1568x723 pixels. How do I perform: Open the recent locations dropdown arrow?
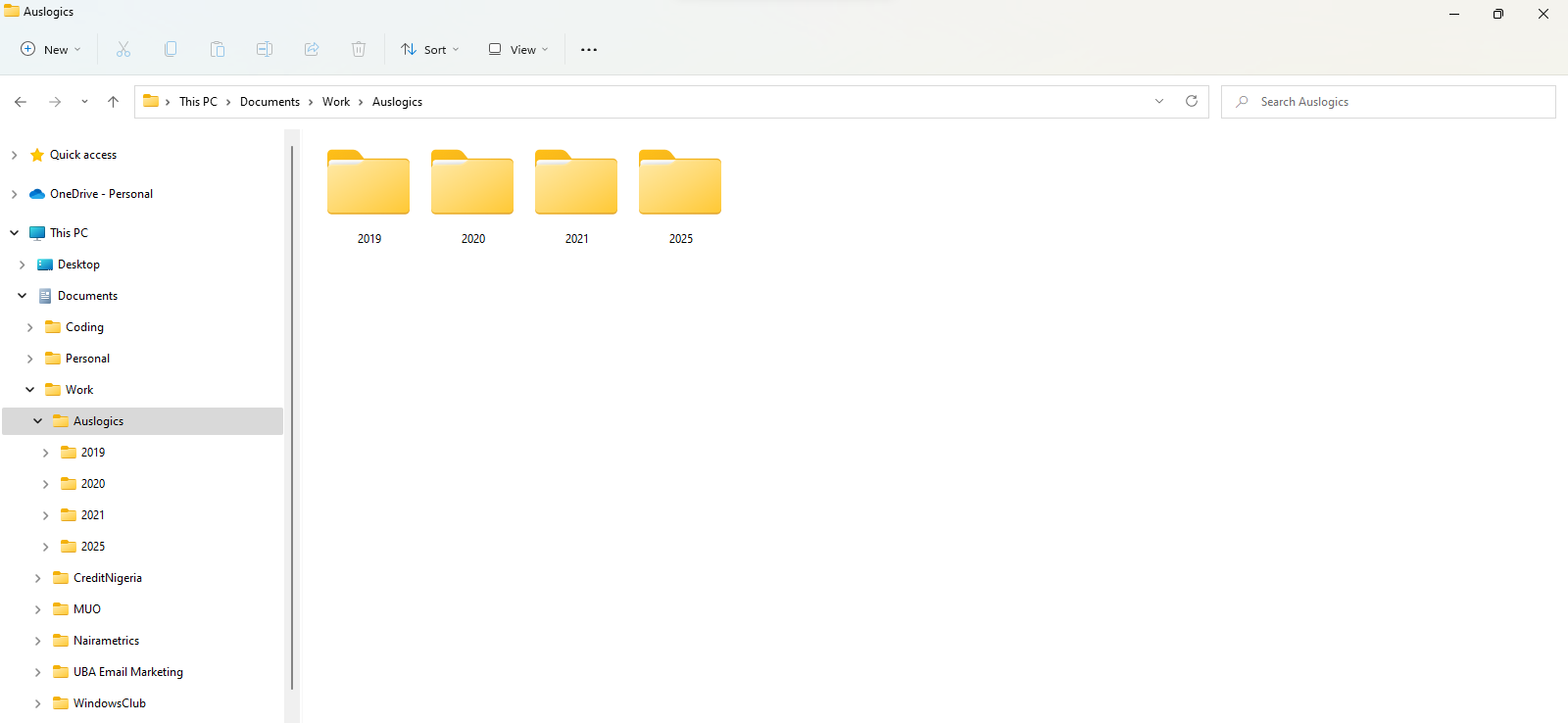84,102
